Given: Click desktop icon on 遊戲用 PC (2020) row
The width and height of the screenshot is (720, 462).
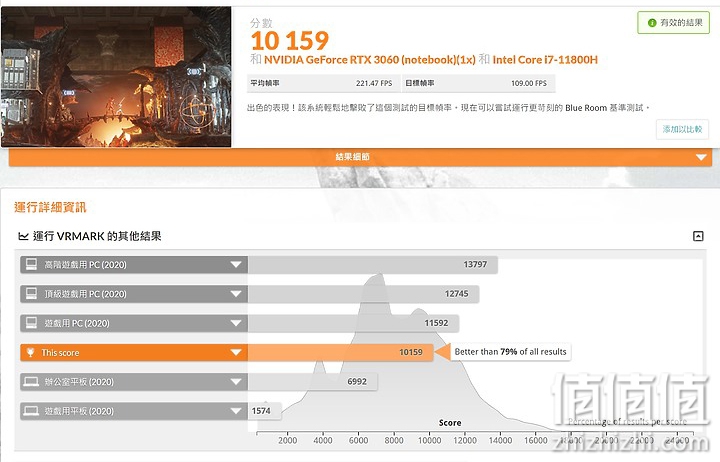Looking at the screenshot, I should pyautogui.click(x=31, y=323).
